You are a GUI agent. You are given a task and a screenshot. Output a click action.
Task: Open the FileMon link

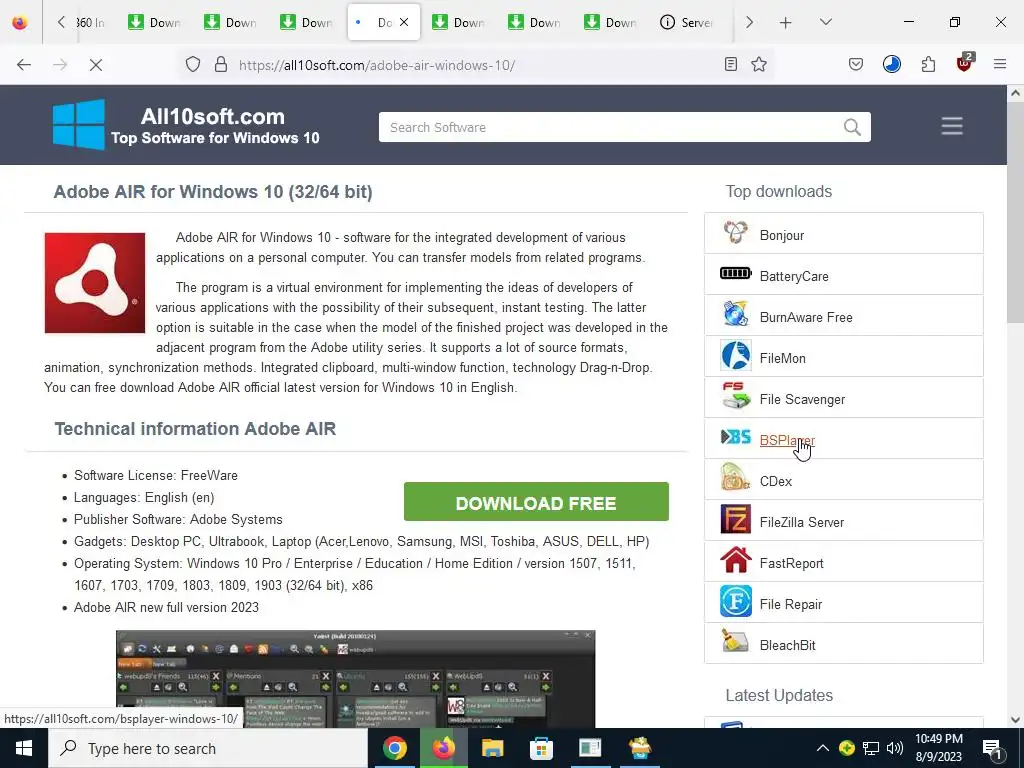point(782,359)
